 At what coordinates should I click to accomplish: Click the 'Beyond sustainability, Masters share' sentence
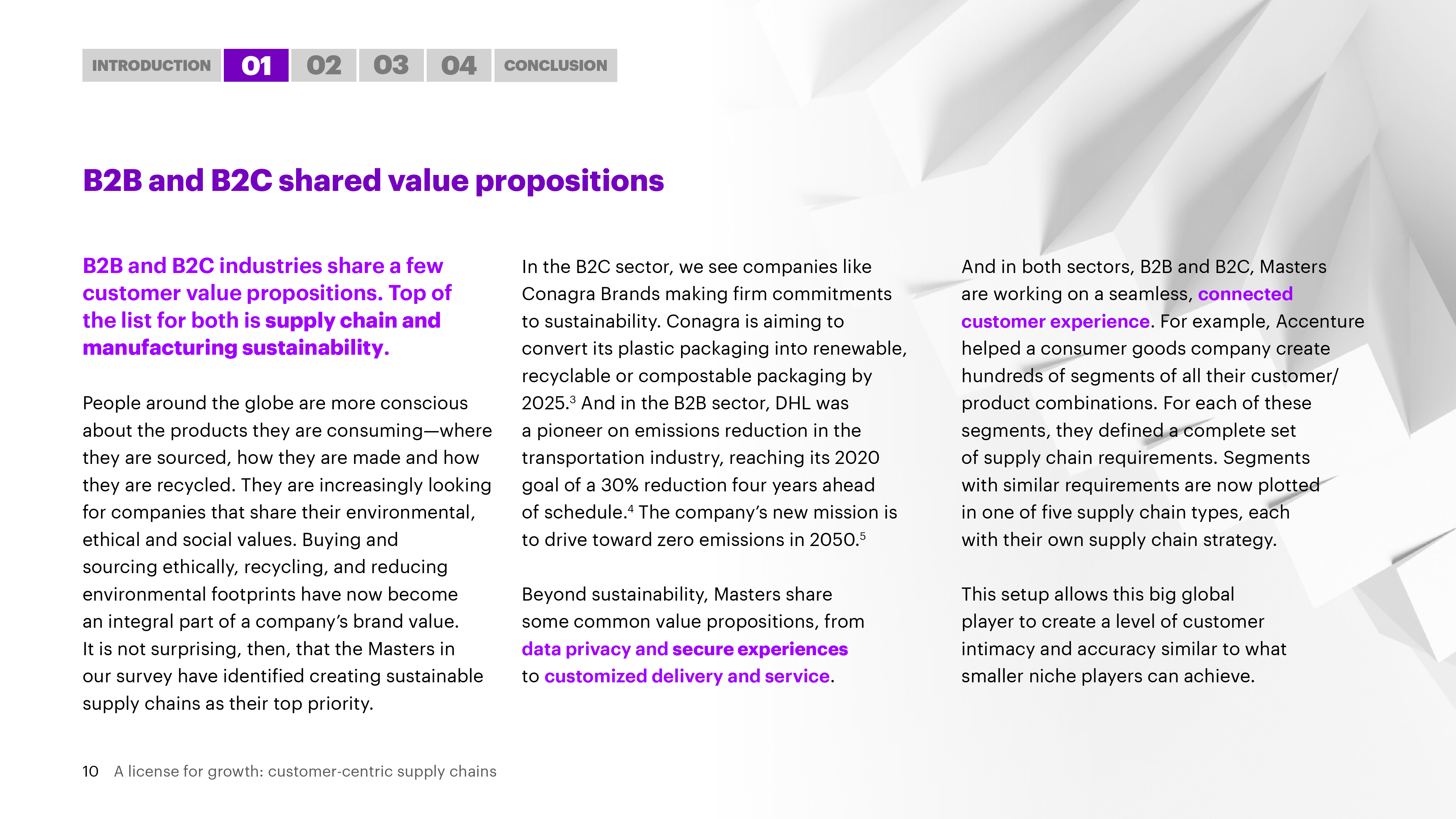[677, 594]
